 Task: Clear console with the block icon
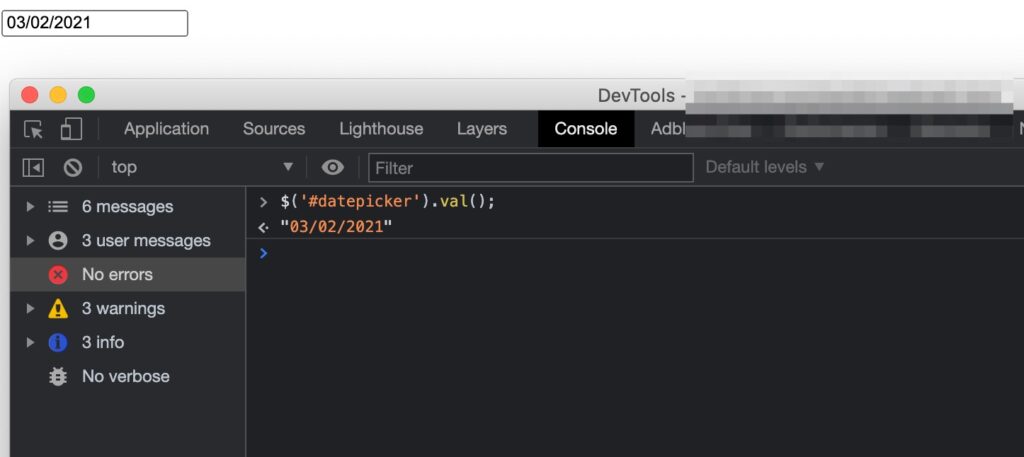click(73, 167)
